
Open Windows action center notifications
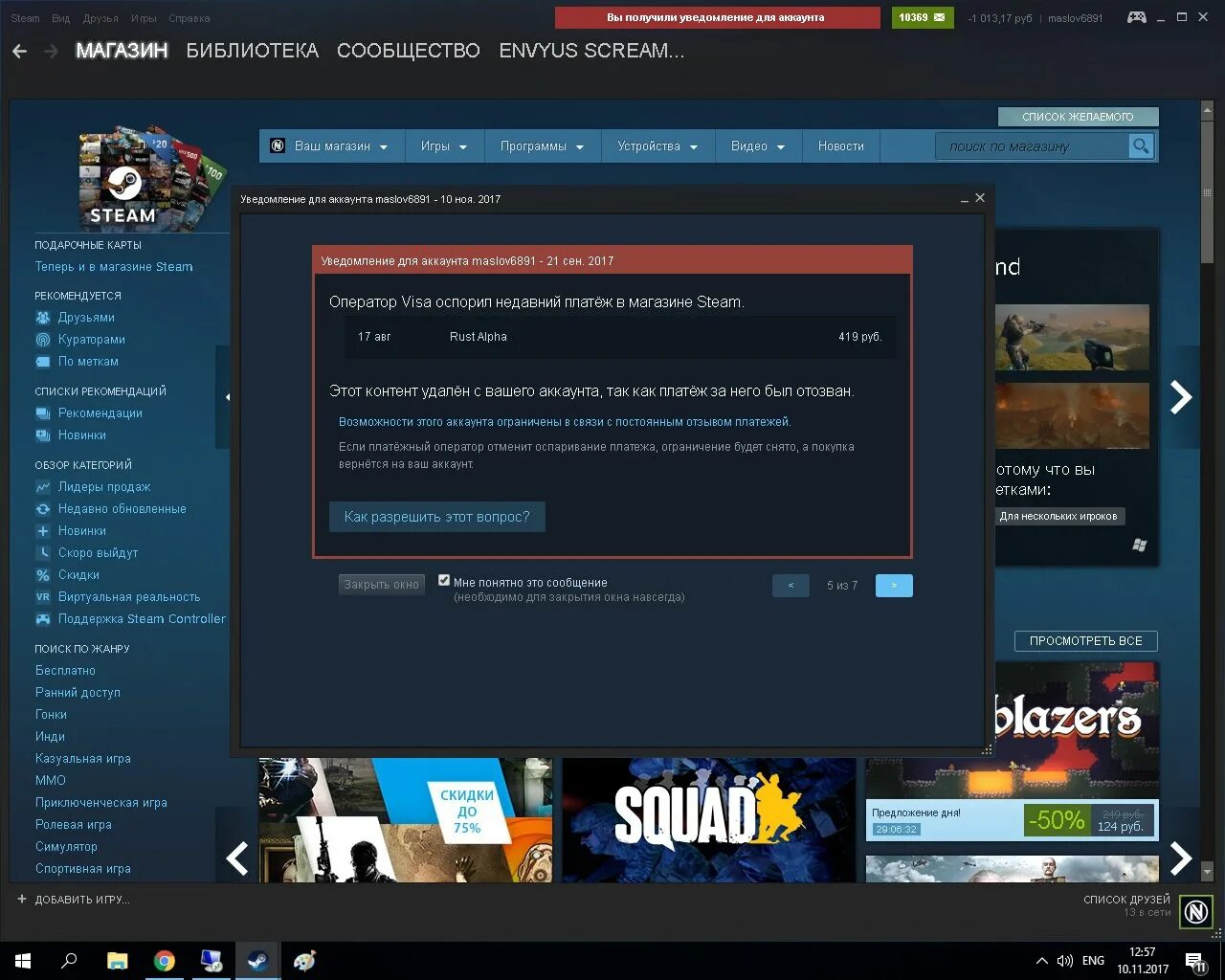click(1196, 962)
